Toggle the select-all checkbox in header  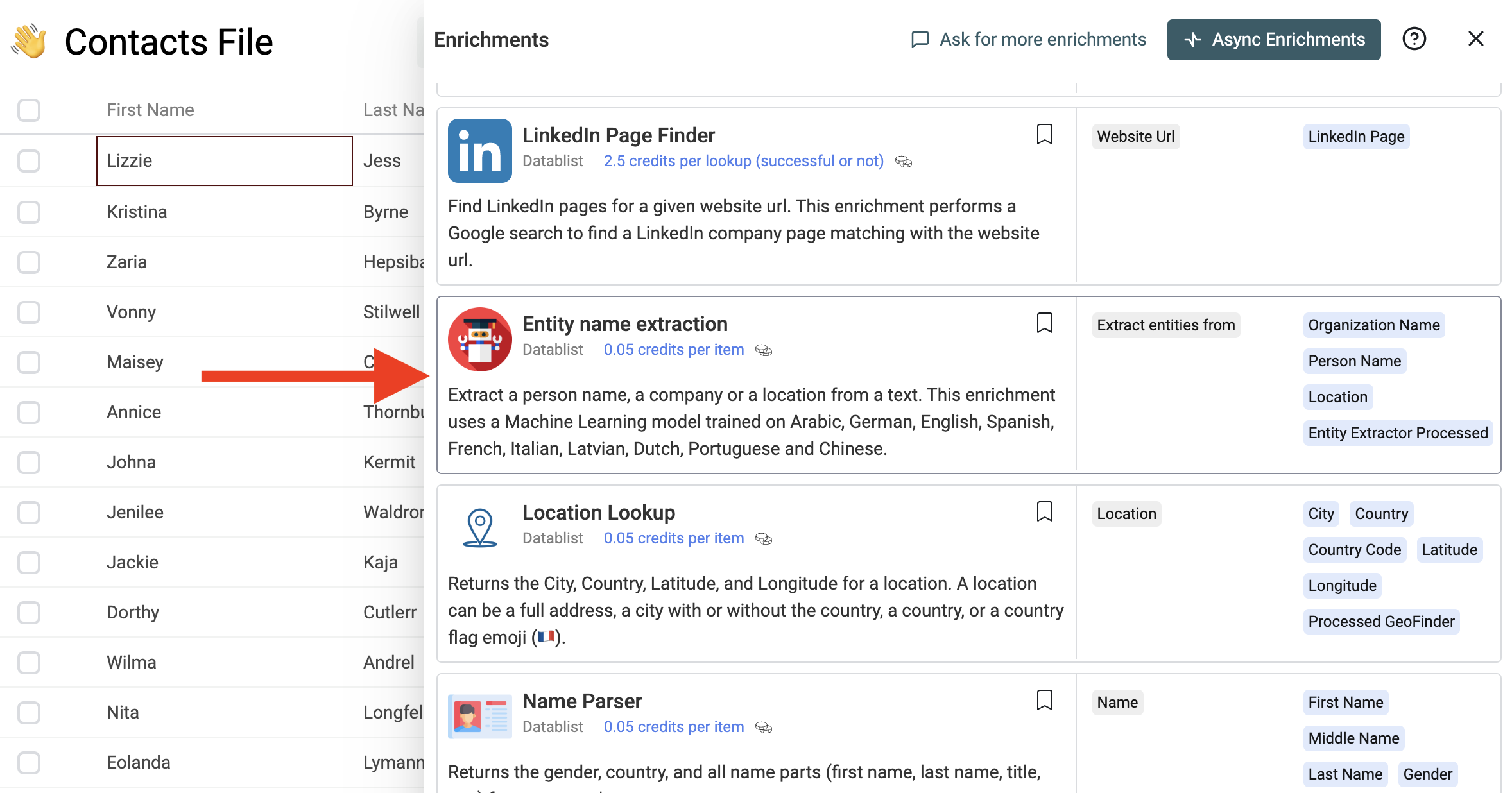point(29,110)
